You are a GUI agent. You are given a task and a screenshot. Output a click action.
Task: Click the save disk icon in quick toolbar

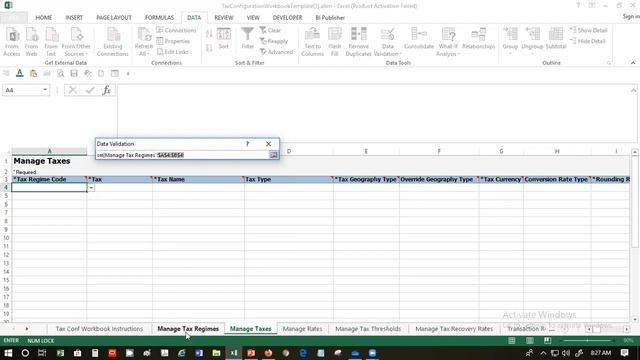pyautogui.click(x=74, y=73)
